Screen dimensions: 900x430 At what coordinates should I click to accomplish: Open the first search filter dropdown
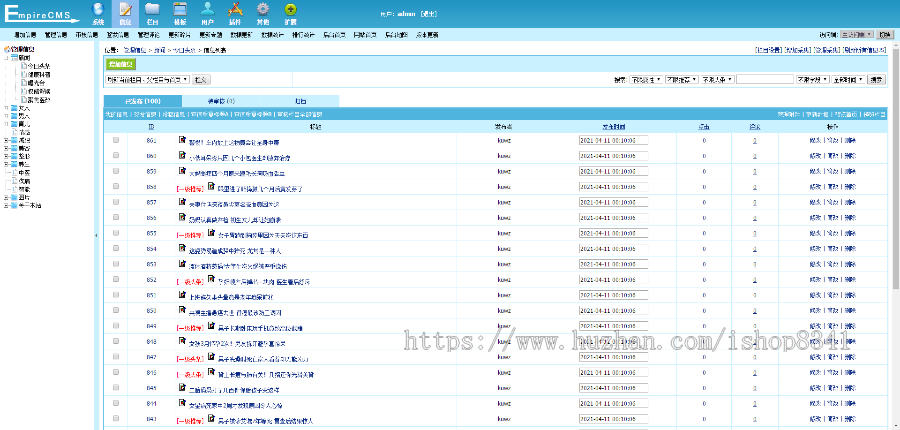[644, 78]
